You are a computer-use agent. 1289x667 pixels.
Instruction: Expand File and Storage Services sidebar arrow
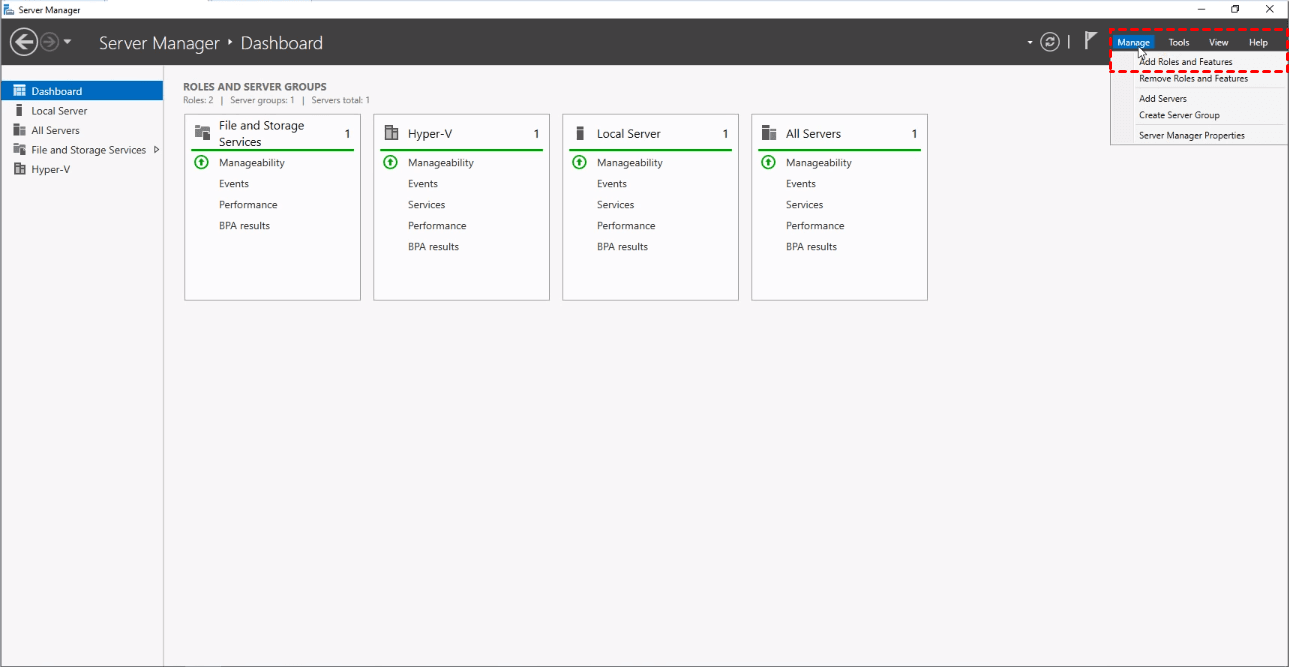156,150
